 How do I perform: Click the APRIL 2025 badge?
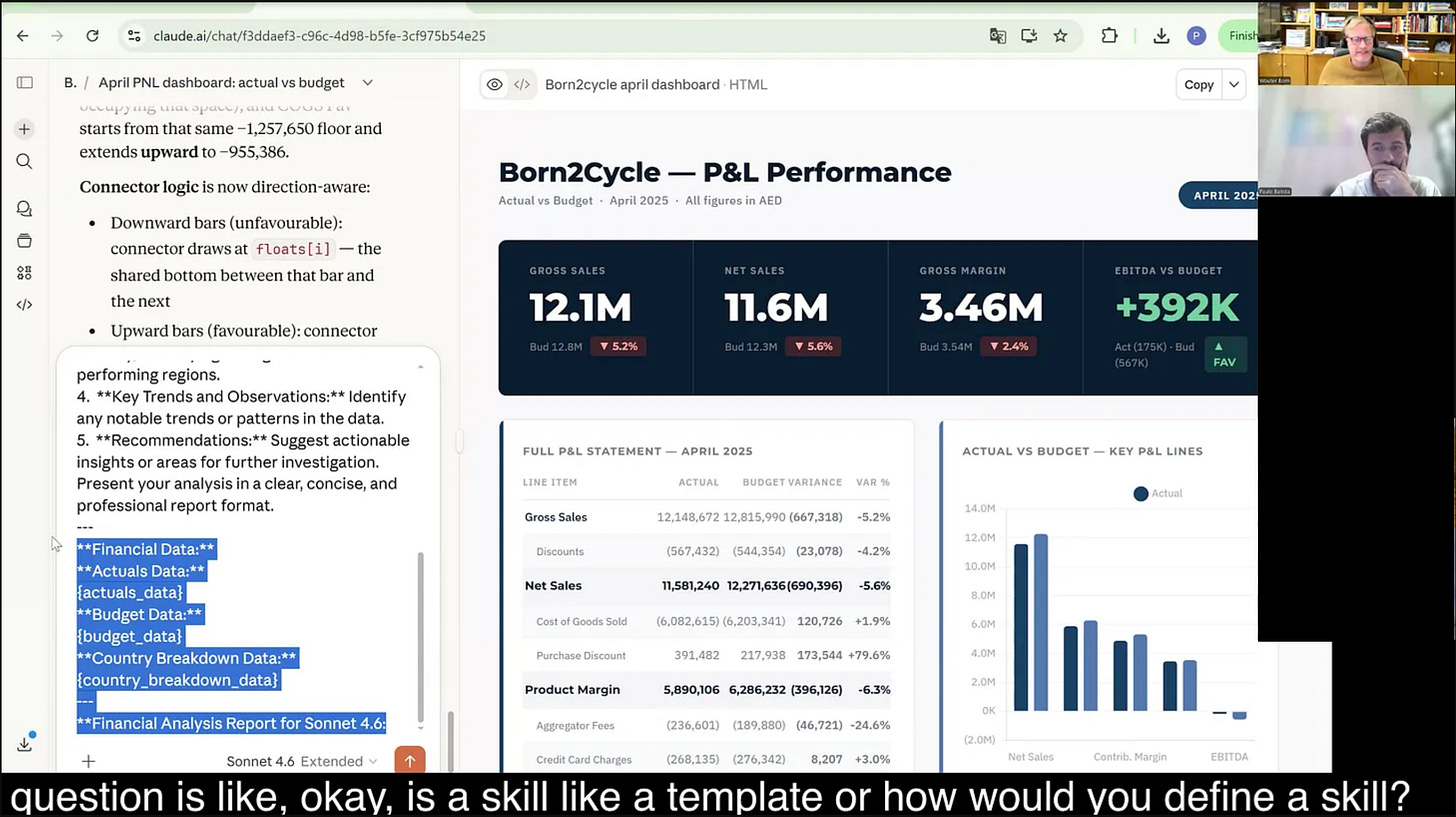pos(1220,195)
